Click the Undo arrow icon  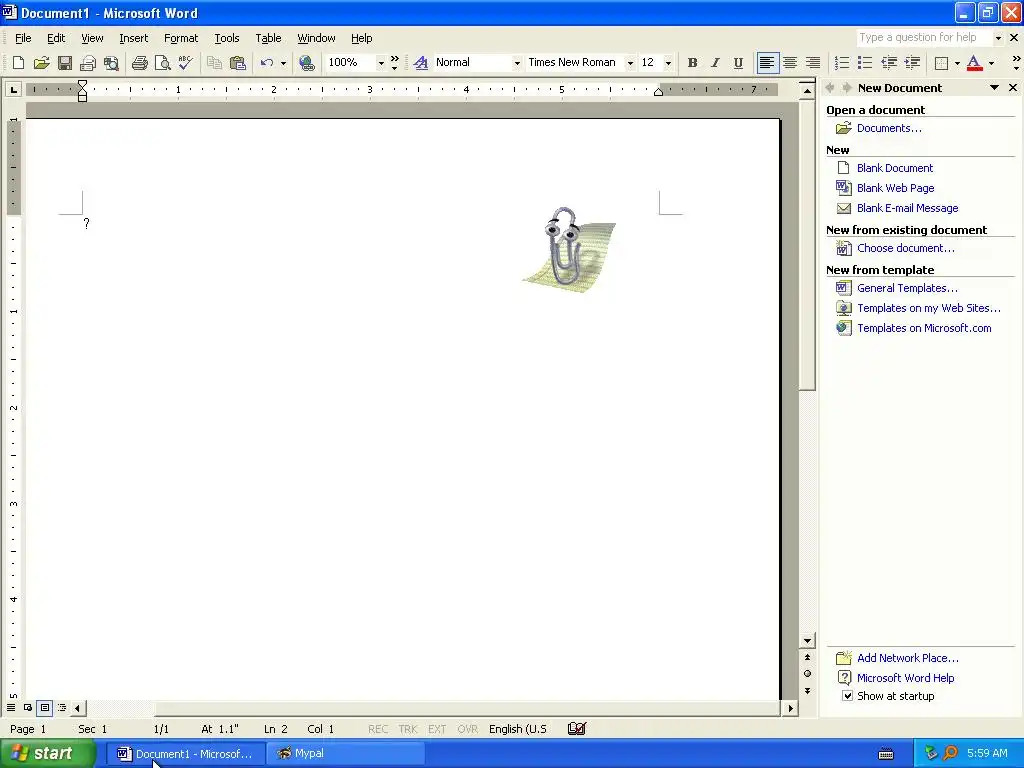point(266,63)
